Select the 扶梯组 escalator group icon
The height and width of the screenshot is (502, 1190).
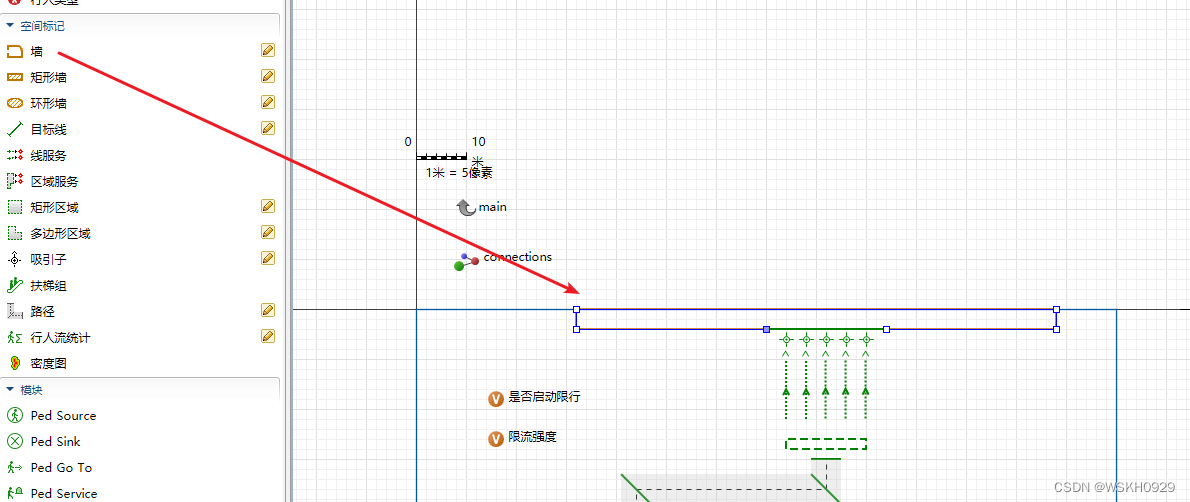click(x=14, y=286)
